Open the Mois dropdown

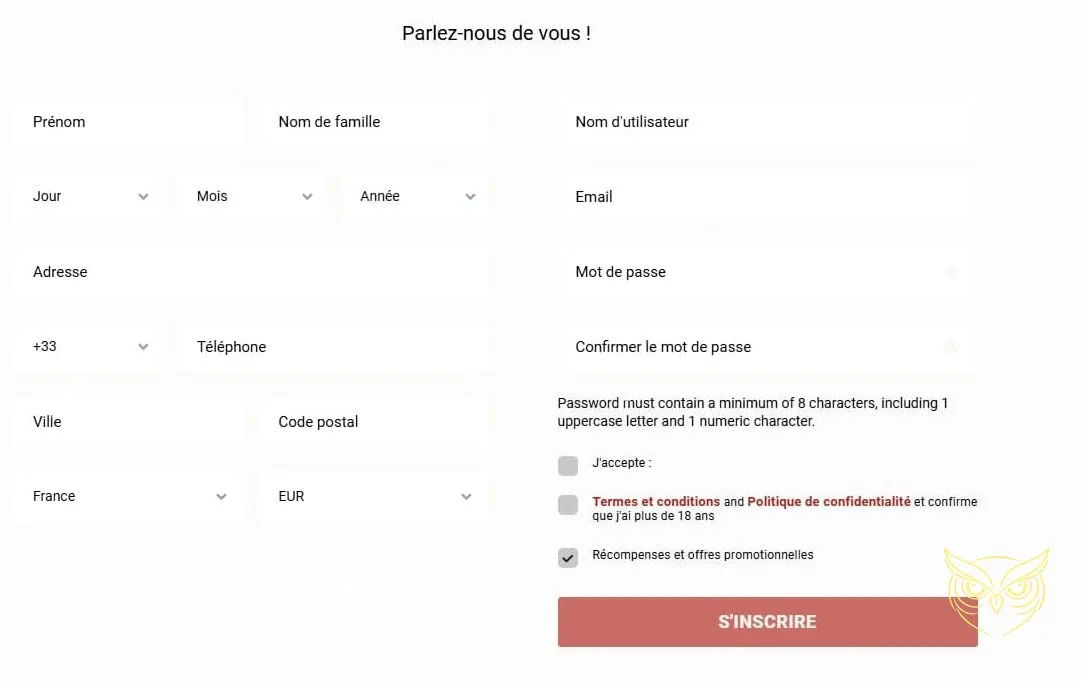(x=309, y=196)
